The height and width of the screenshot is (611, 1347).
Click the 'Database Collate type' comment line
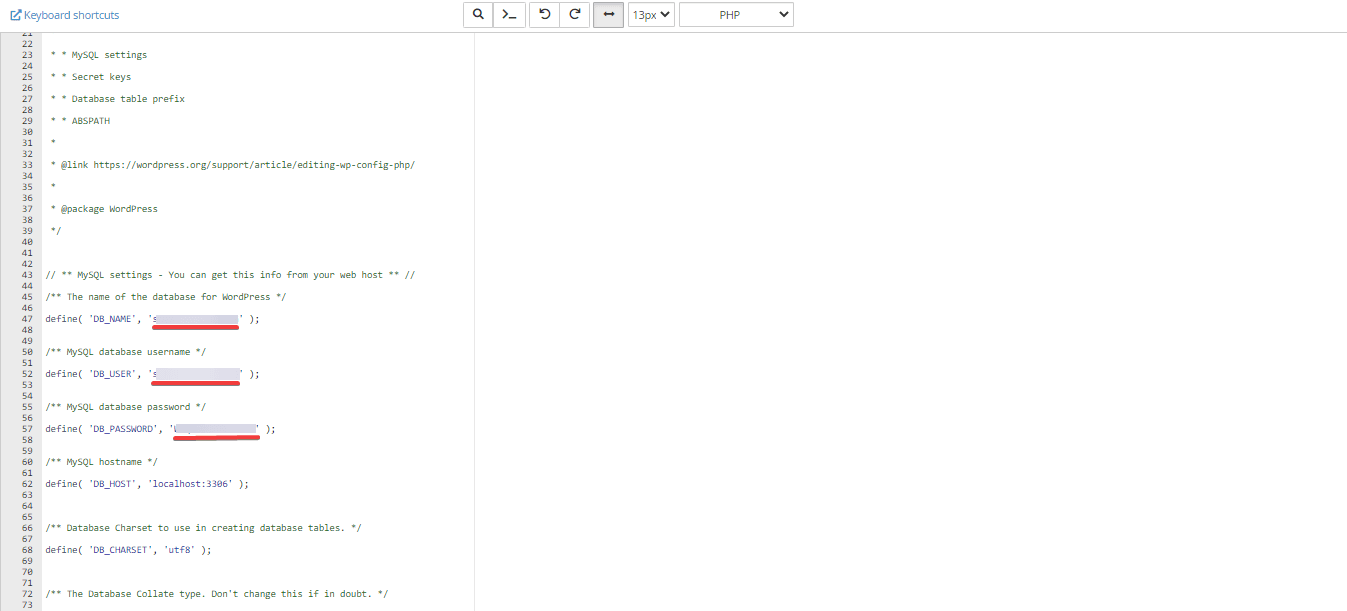217,594
